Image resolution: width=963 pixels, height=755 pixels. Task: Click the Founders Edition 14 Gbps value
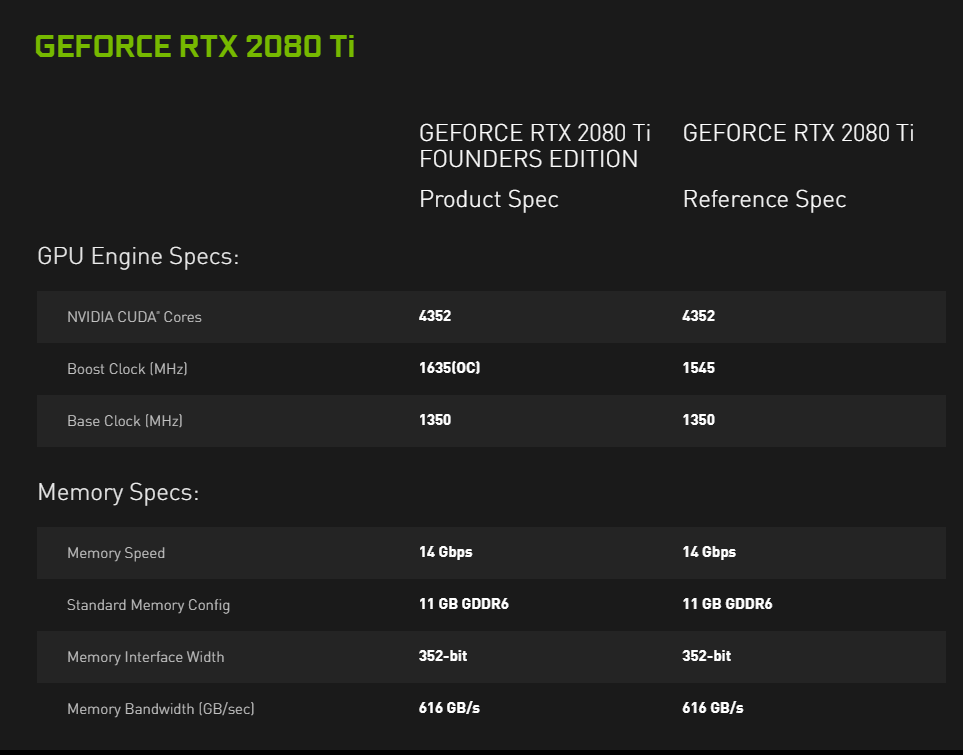(445, 552)
